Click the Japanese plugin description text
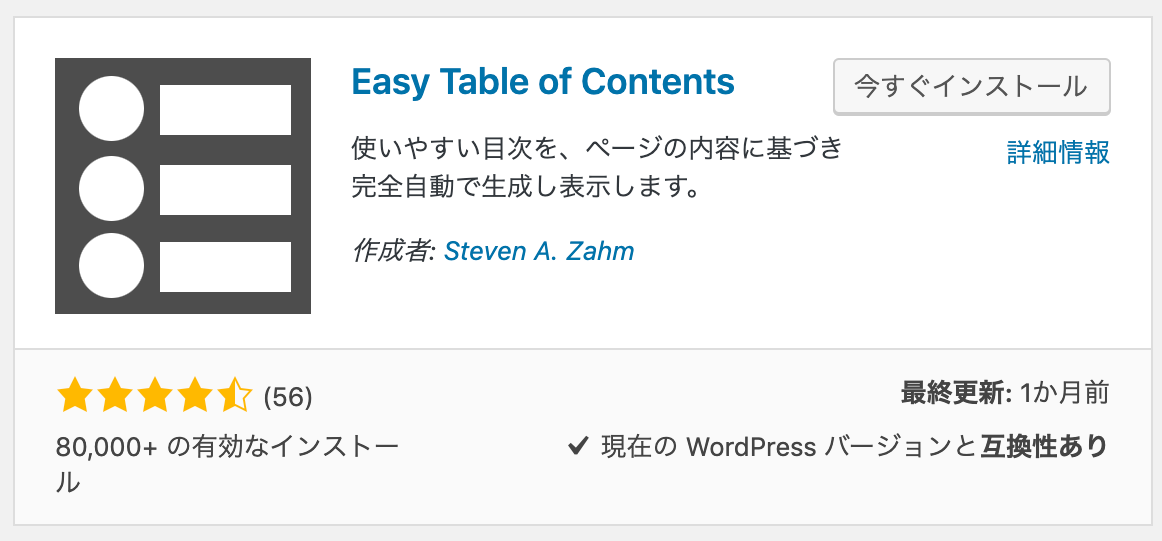 pos(597,168)
